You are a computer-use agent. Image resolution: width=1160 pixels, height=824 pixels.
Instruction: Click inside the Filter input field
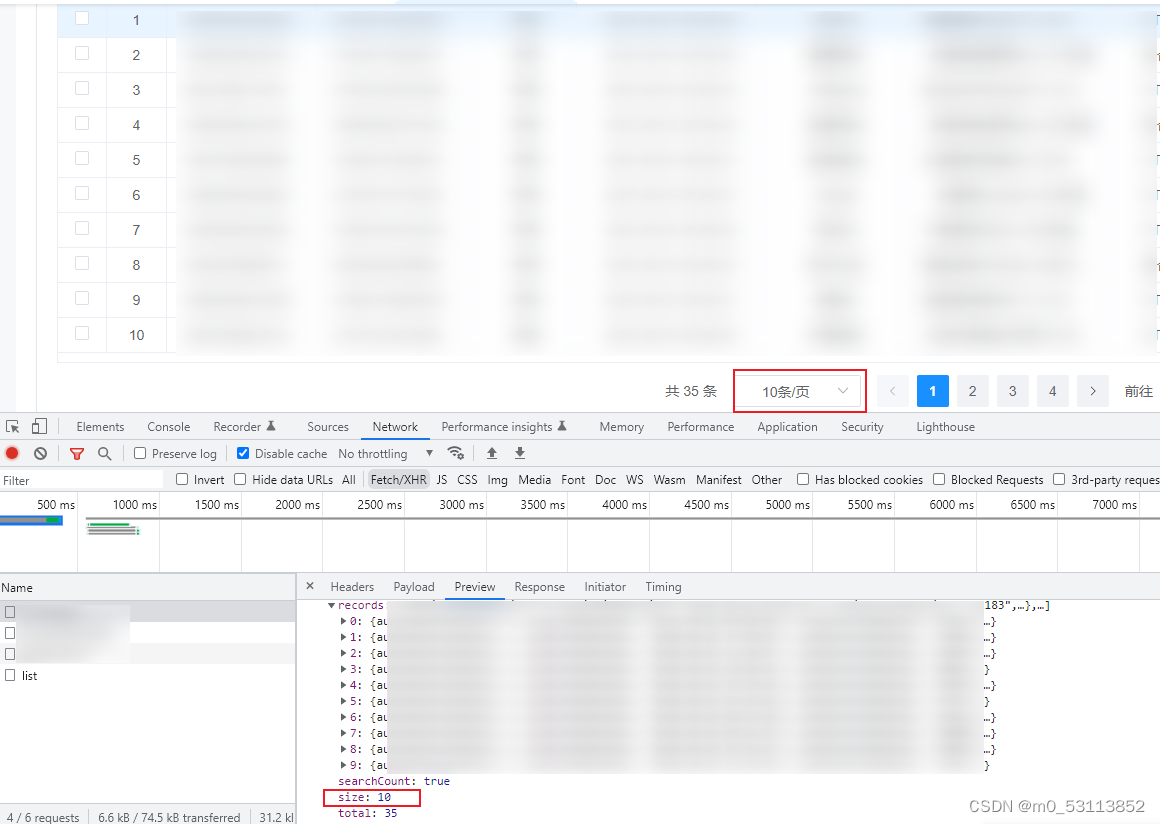(80, 479)
